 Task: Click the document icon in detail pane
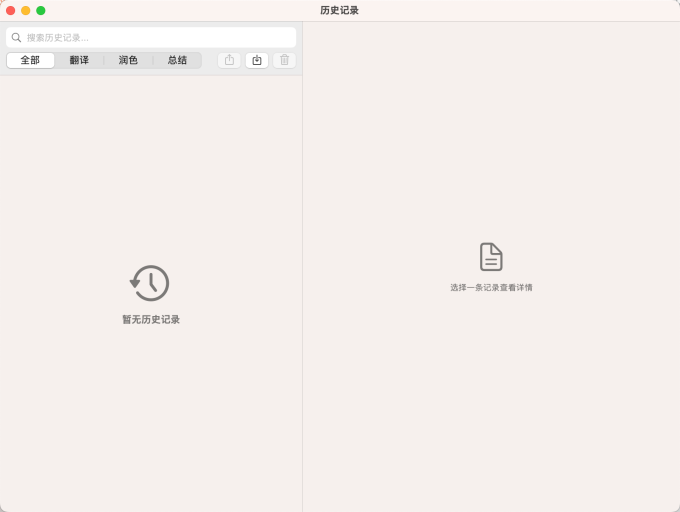pyautogui.click(x=491, y=257)
